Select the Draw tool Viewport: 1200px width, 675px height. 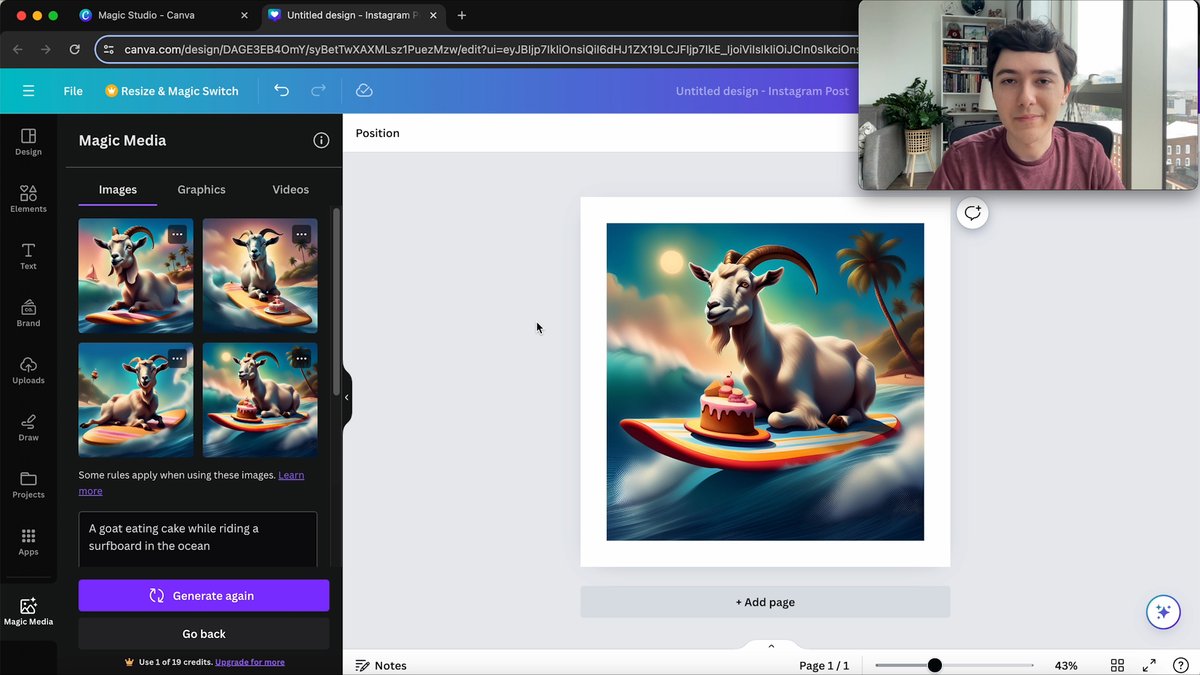point(28,427)
